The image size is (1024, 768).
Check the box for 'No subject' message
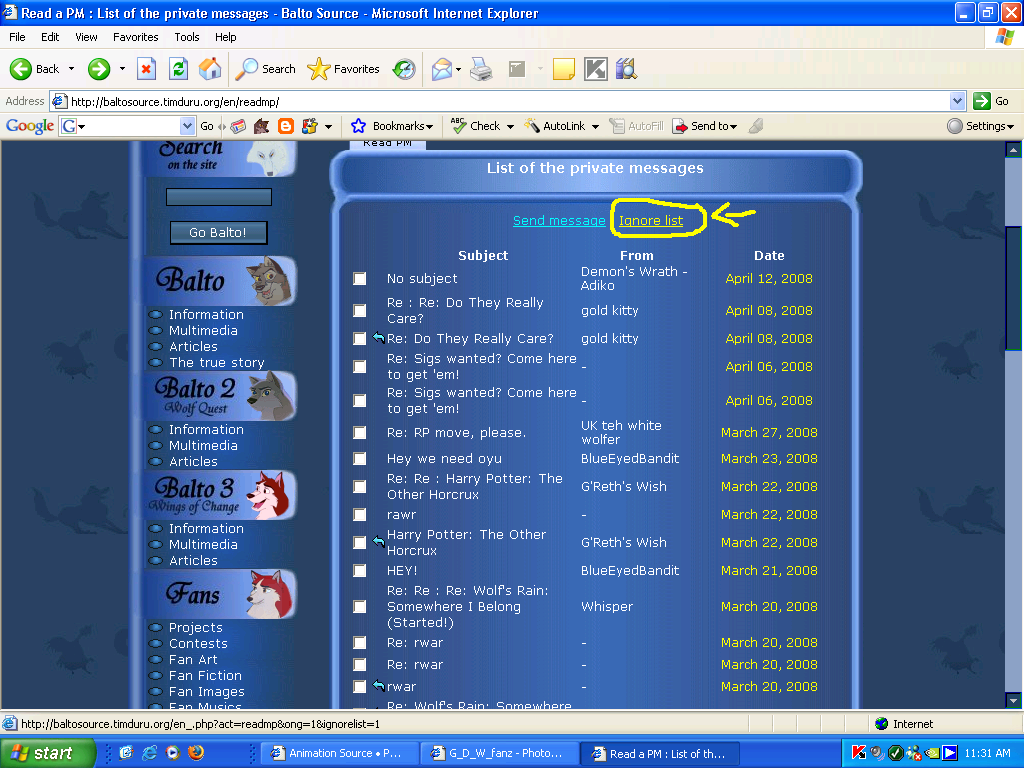[360, 279]
